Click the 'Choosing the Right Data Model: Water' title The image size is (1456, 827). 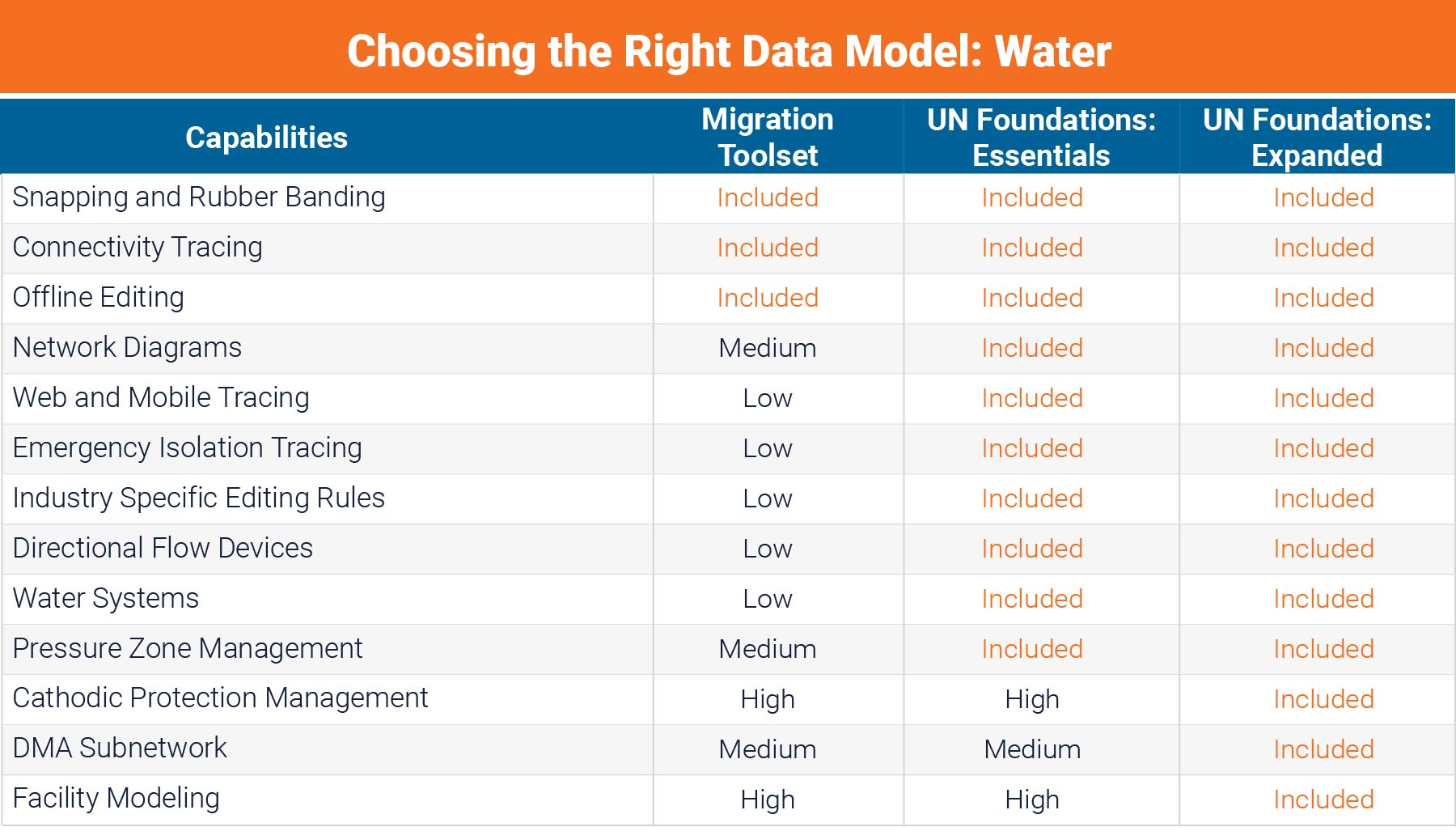click(729, 51)
